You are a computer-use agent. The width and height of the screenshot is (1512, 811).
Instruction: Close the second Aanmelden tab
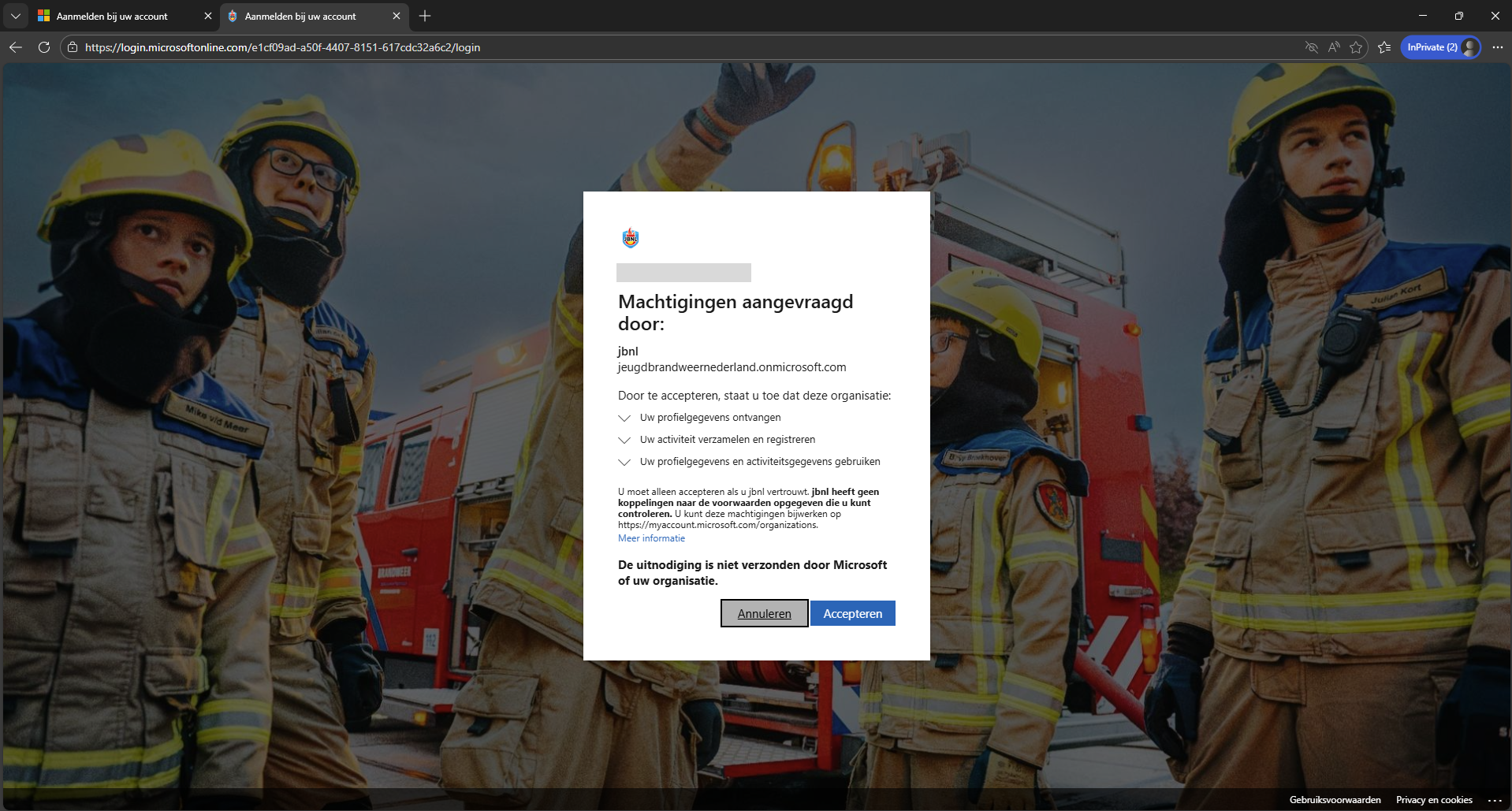tap(397, 16)
